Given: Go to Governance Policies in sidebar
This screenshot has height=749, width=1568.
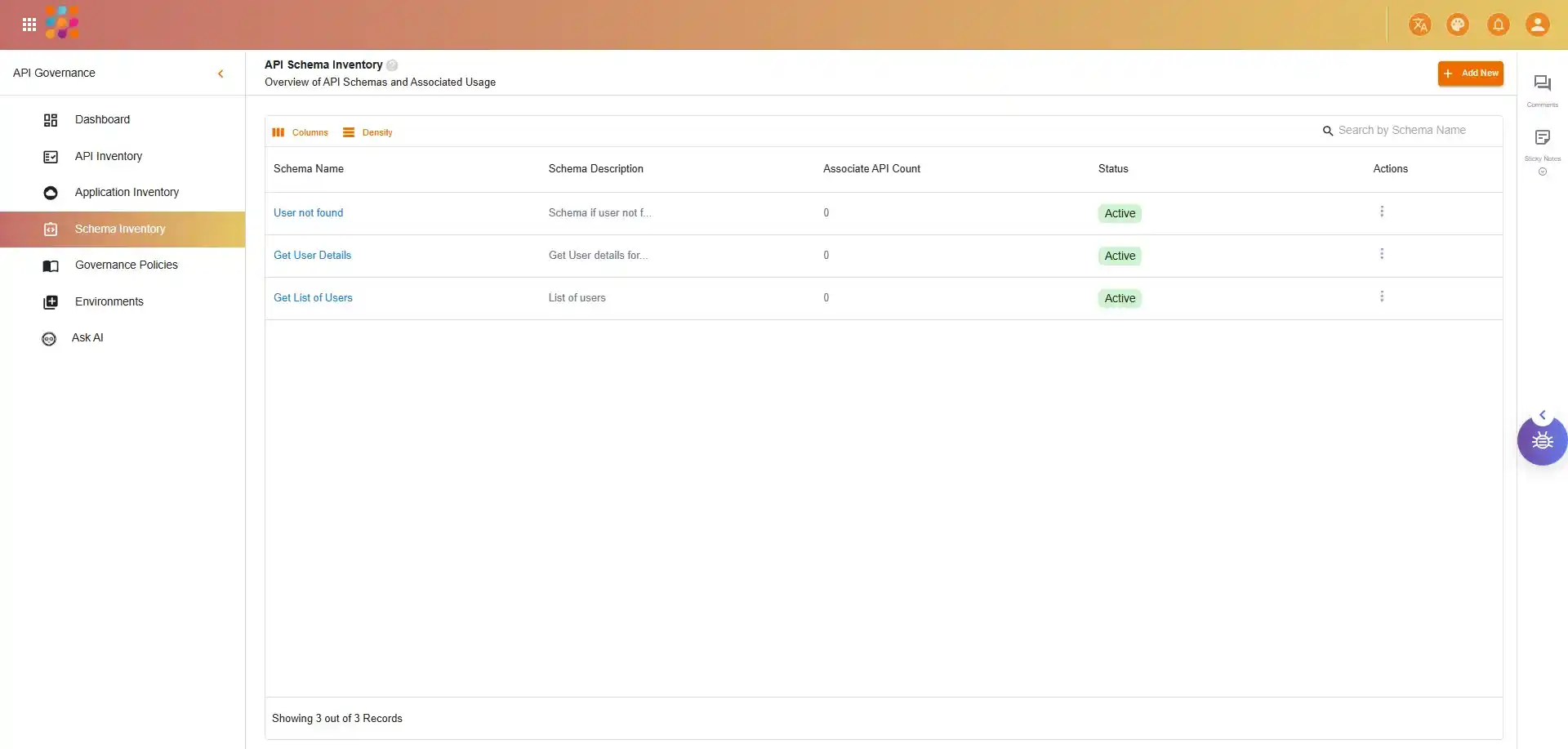Looking at the screenshot, I should click(126, 265).
